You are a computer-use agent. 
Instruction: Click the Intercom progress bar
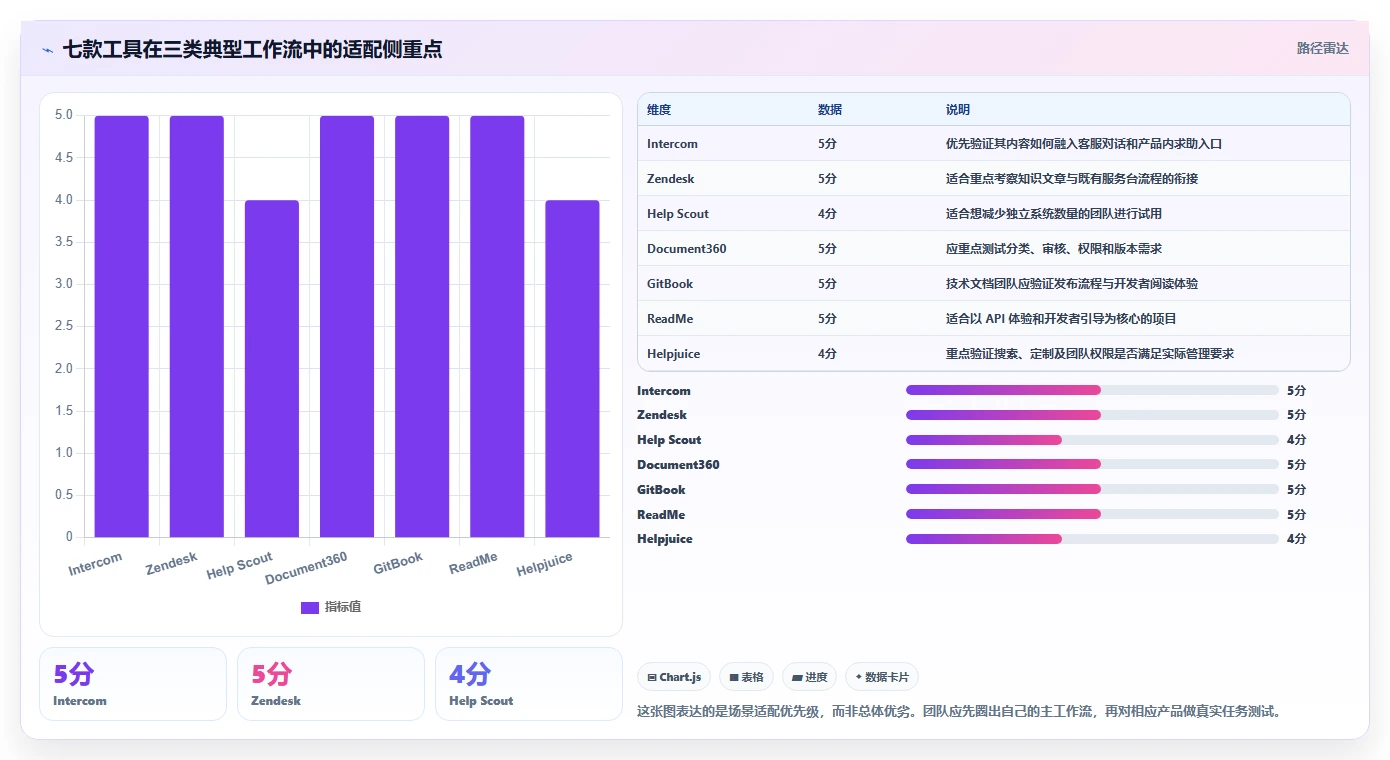pyautogui.click(x=1092, y=390)
